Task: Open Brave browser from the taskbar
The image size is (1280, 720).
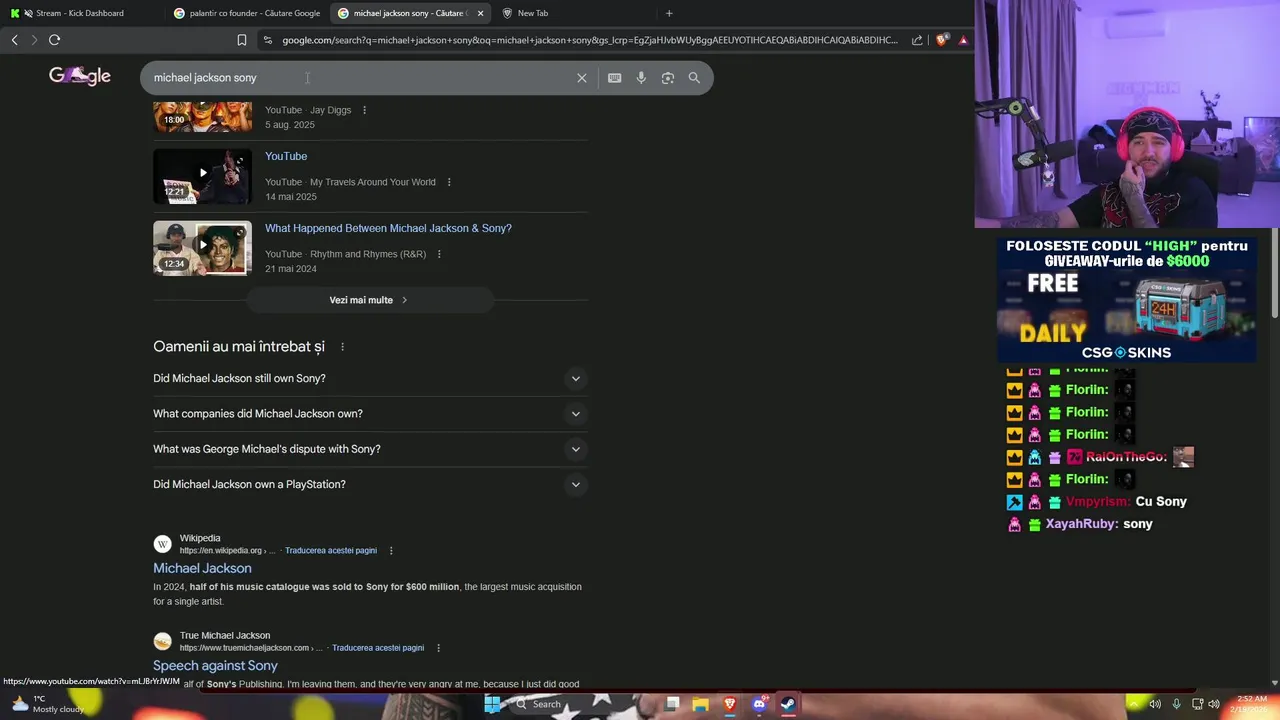Action: tap(730, 704)
